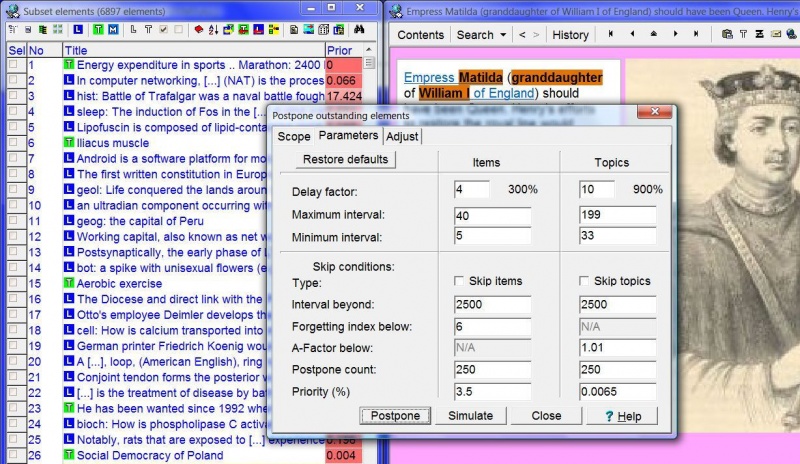Screen dimensions: 800x464
Task: Click the Items Priority (%) field
Action: (x=492, y=392)
